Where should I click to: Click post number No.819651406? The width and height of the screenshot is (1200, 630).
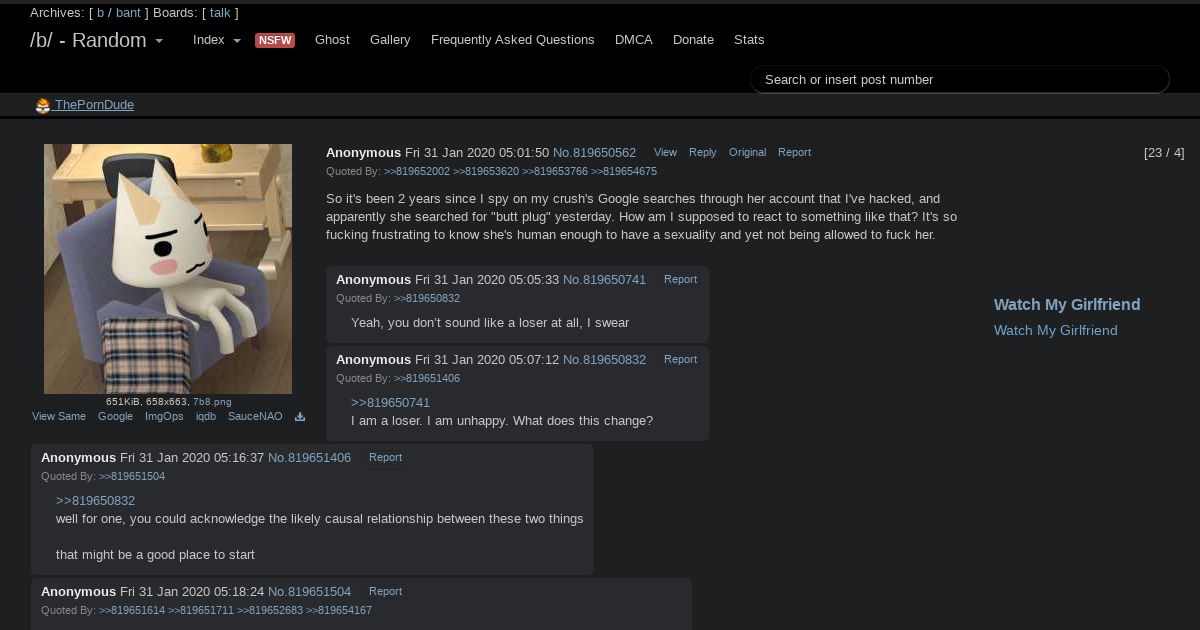point(309,458)
